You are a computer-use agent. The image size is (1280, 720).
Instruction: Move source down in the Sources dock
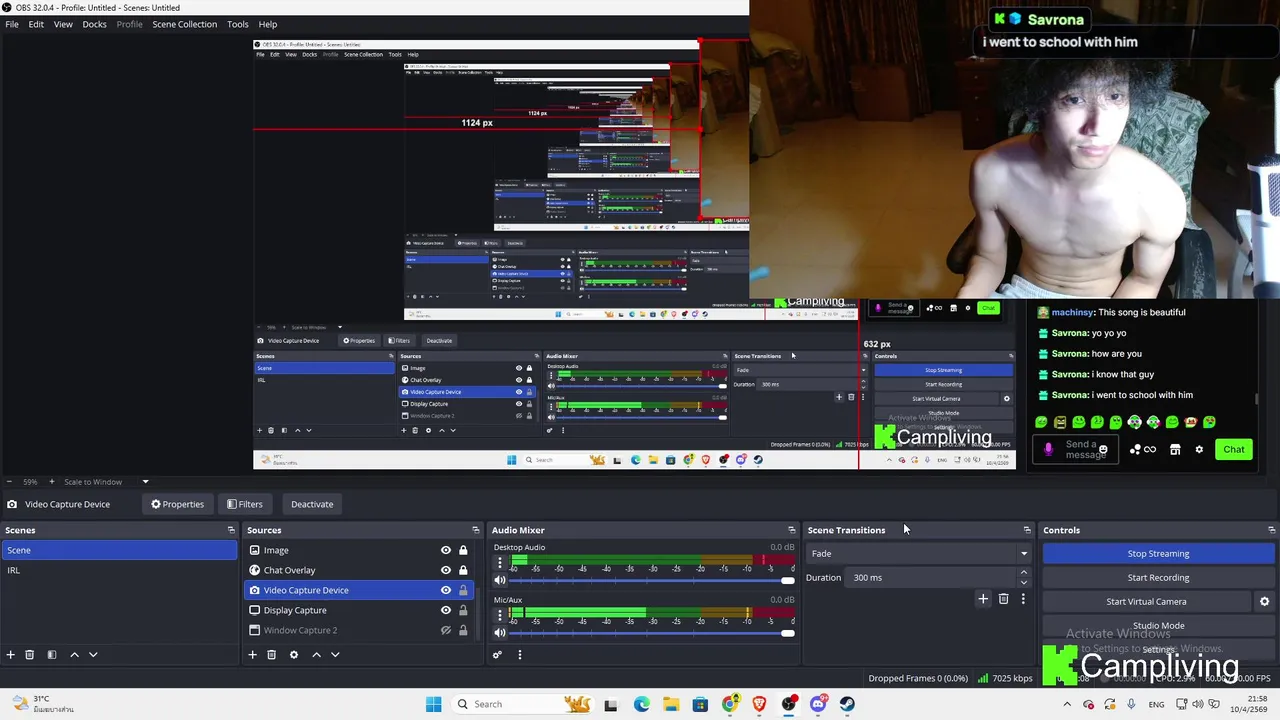pos(335,654)
